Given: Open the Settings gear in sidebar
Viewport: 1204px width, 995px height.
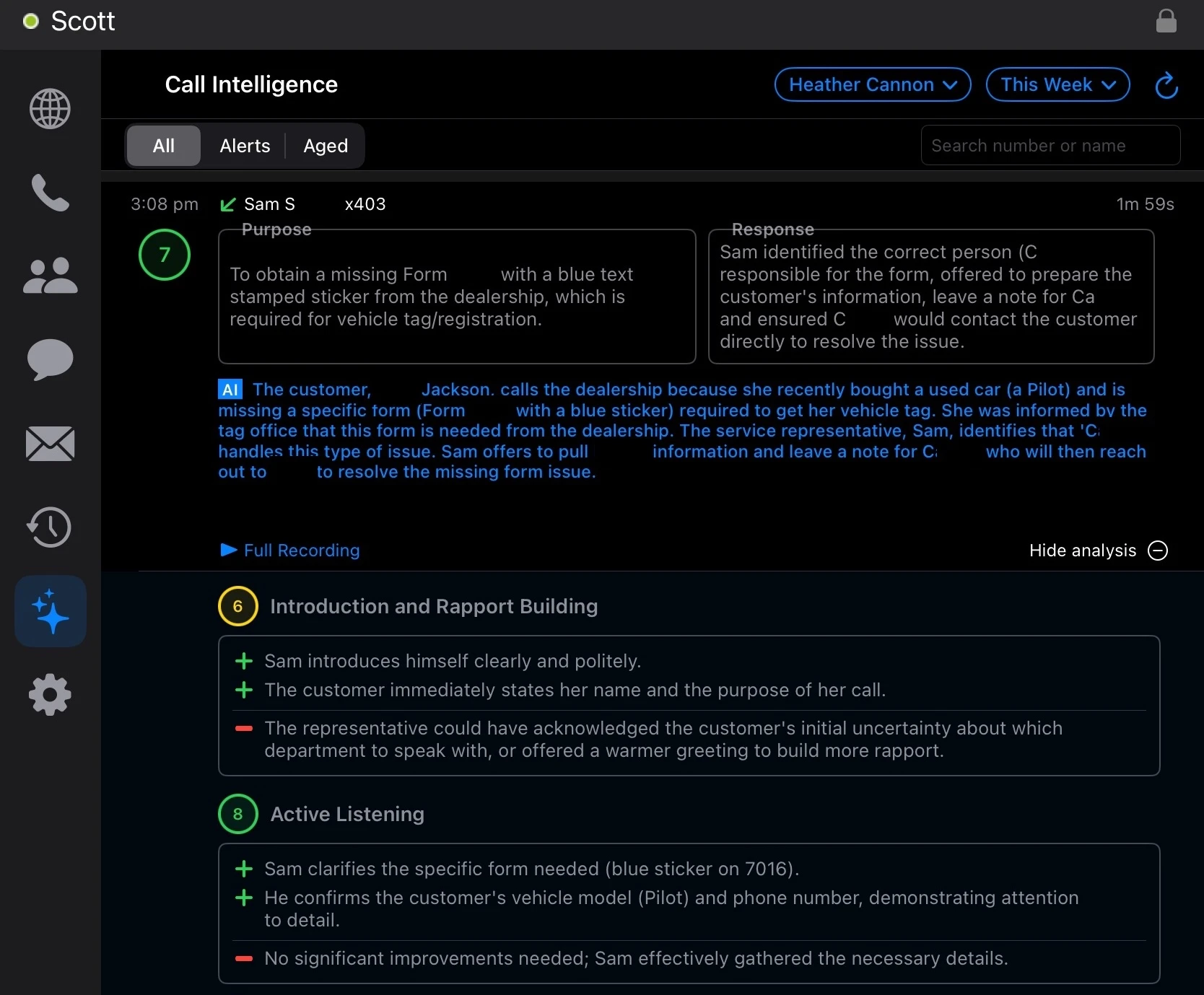Looking at the screenshot, I should point(49,695).
